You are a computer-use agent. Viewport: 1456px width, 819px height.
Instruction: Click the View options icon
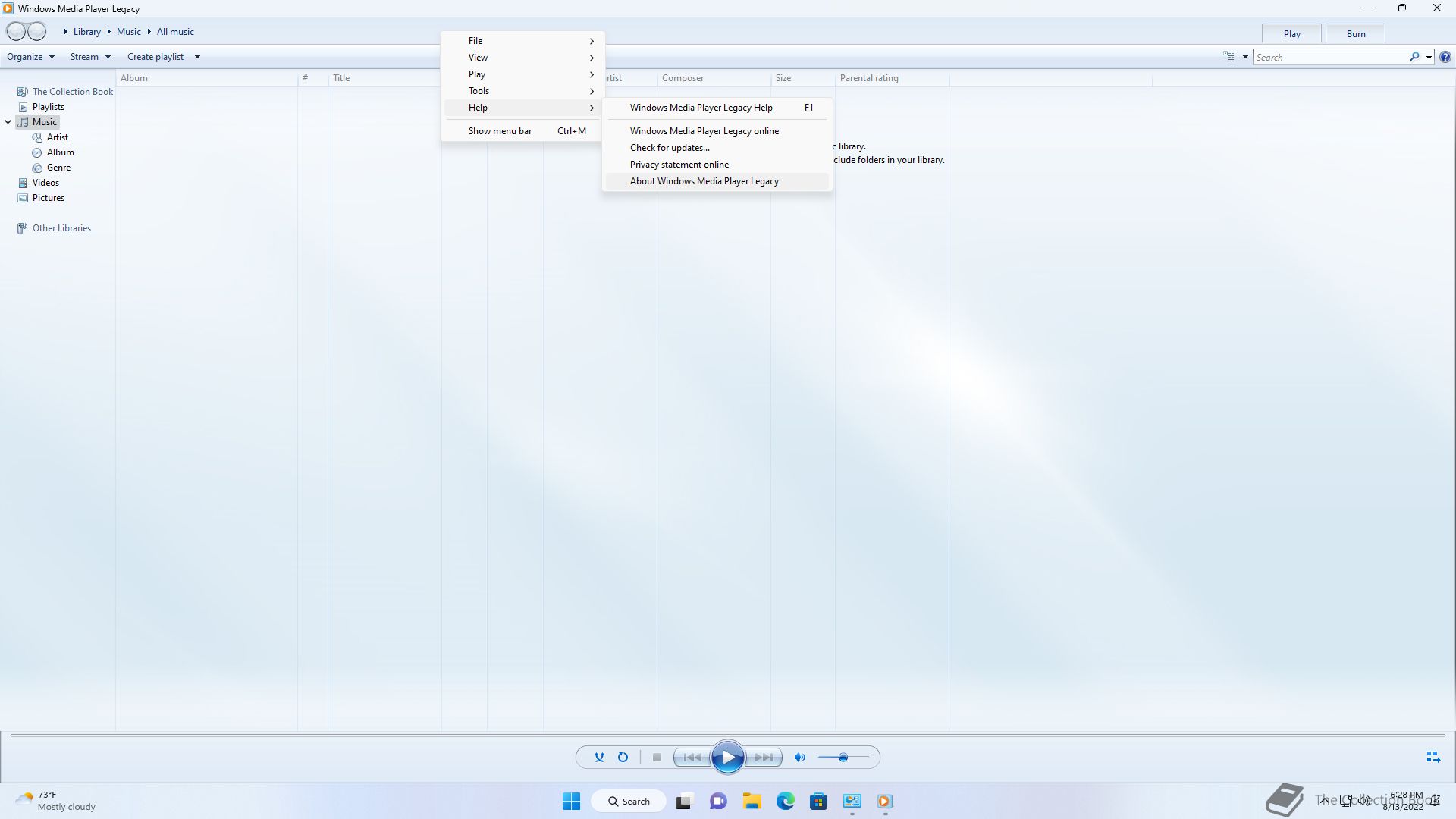coord(1228,57)
